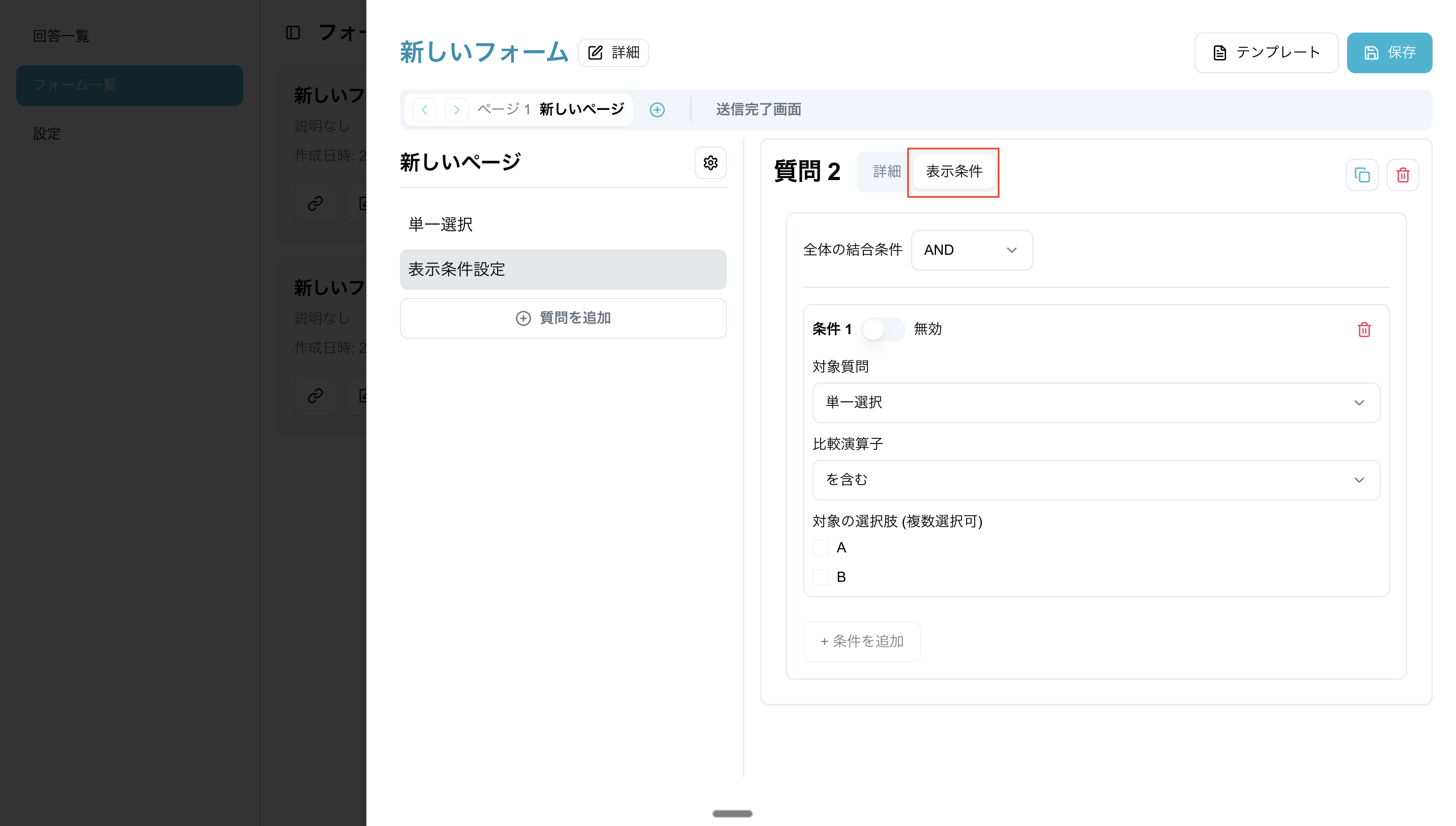The image size is (1456, 826).
Task: Delete condition 1 with its trash icon
Action: pos(1364,330)
